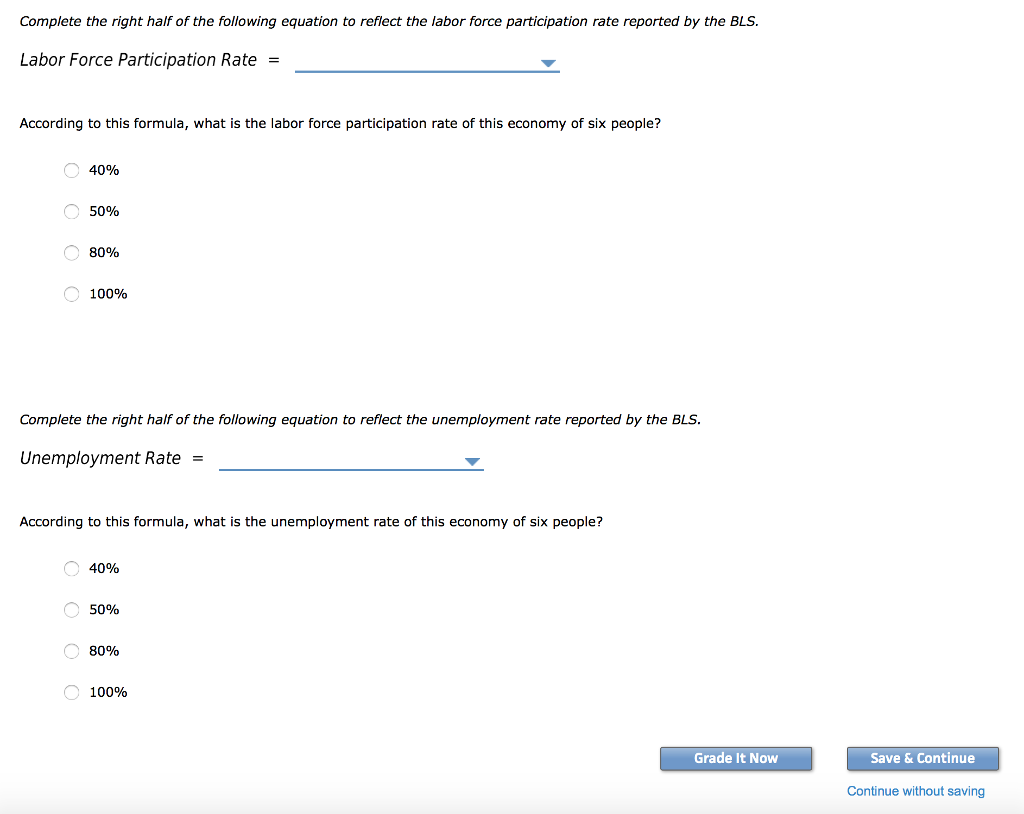
Task: Click the dropdown arrow beside Labor Force Participation Rate
Action: pos(548,63)
